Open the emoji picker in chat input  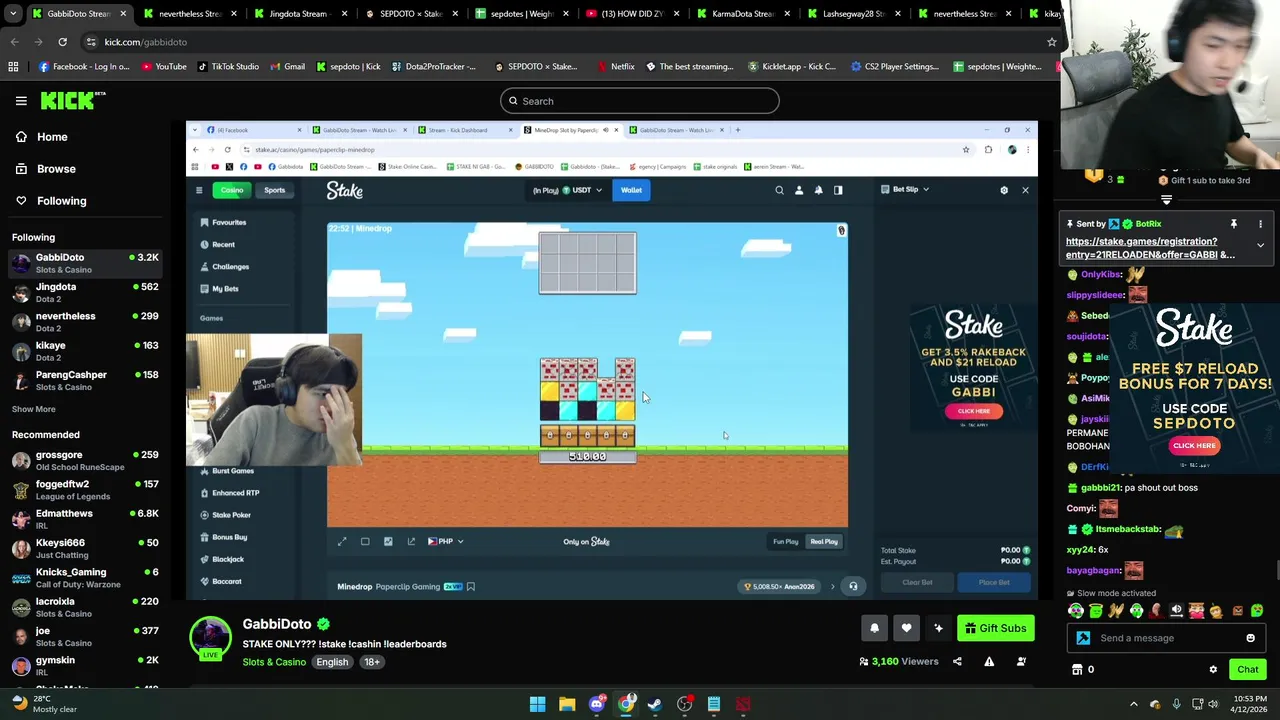click(1250, 638)
